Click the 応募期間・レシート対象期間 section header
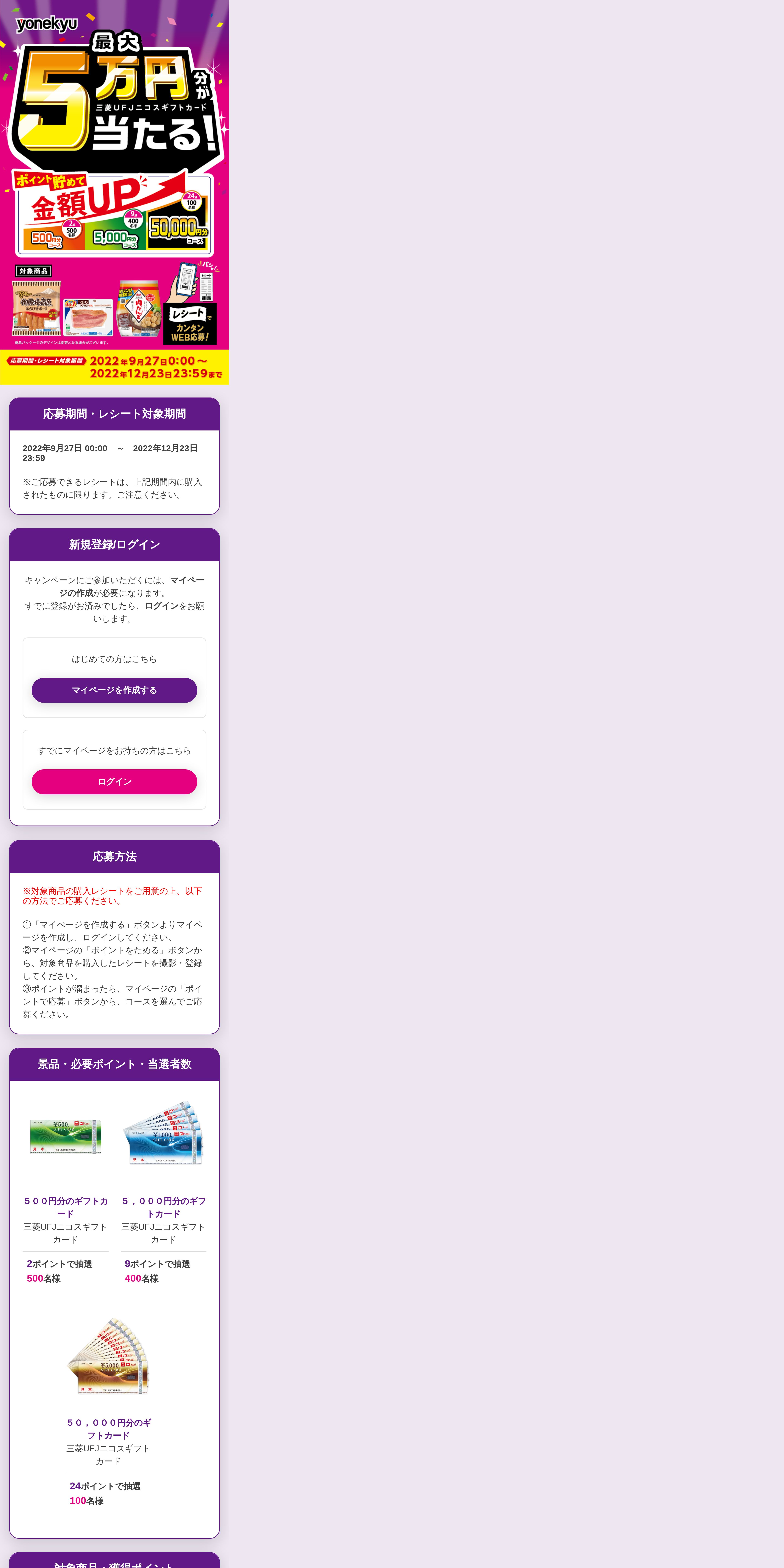The height and width of the screenshot is (1568, 784). point(114,414)
